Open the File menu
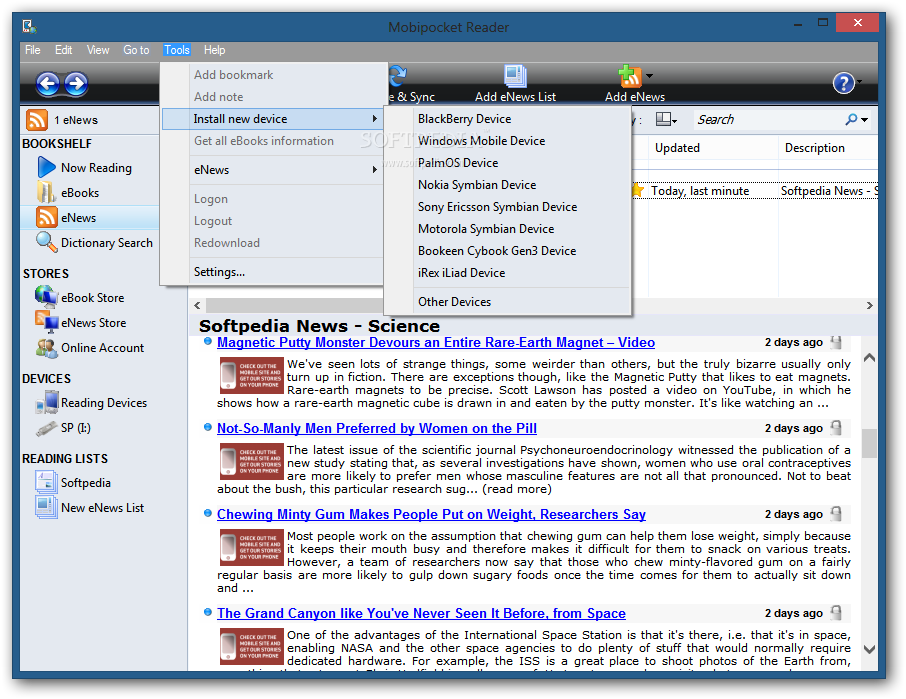 coord(33,50)
